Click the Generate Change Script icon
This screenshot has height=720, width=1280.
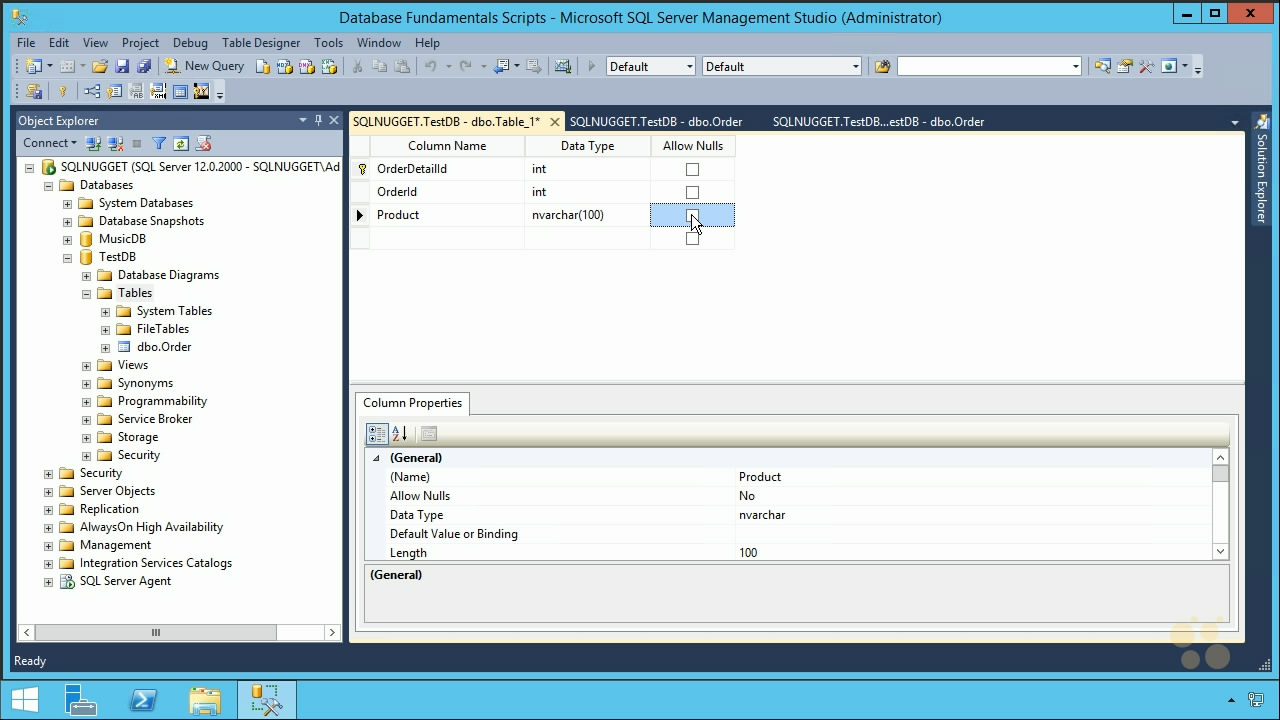click(x=34, y=92)
